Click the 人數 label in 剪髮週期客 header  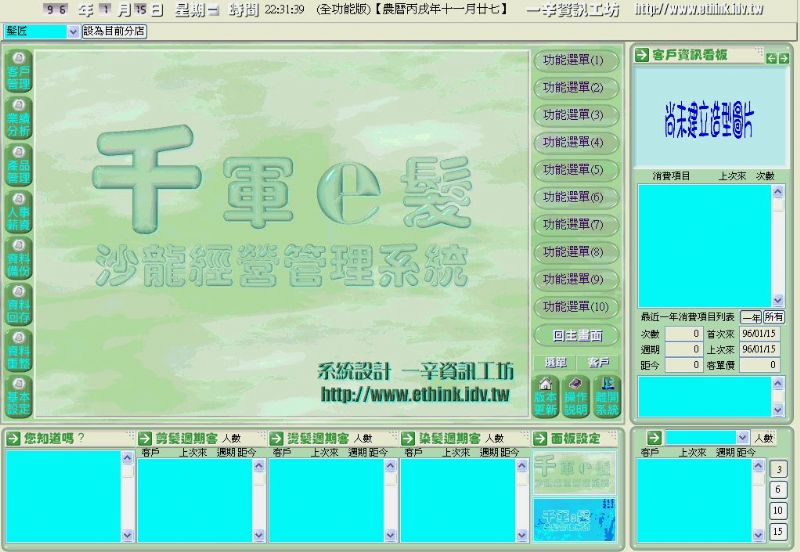click(231, 439)
